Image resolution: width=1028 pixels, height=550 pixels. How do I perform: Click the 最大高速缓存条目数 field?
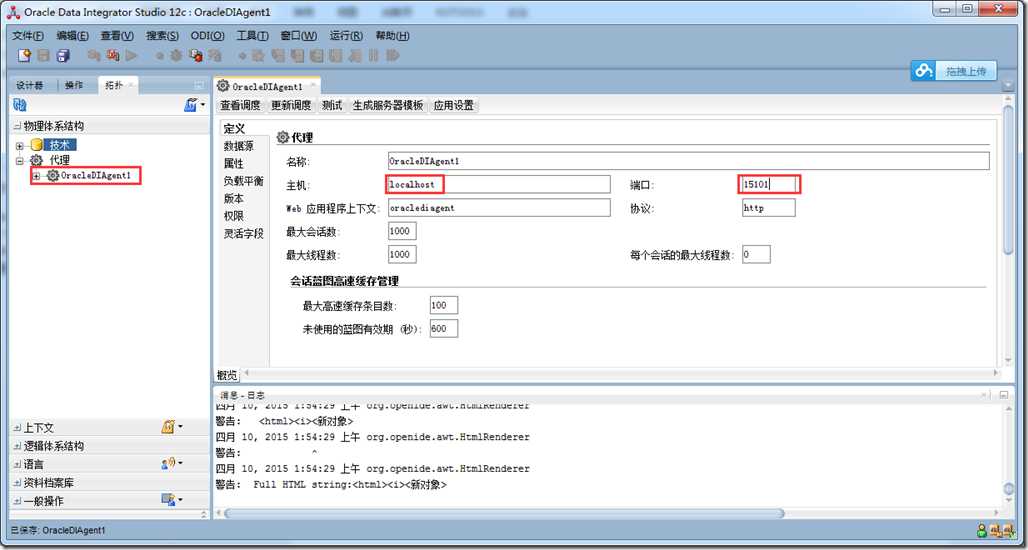tap(444, 305)
